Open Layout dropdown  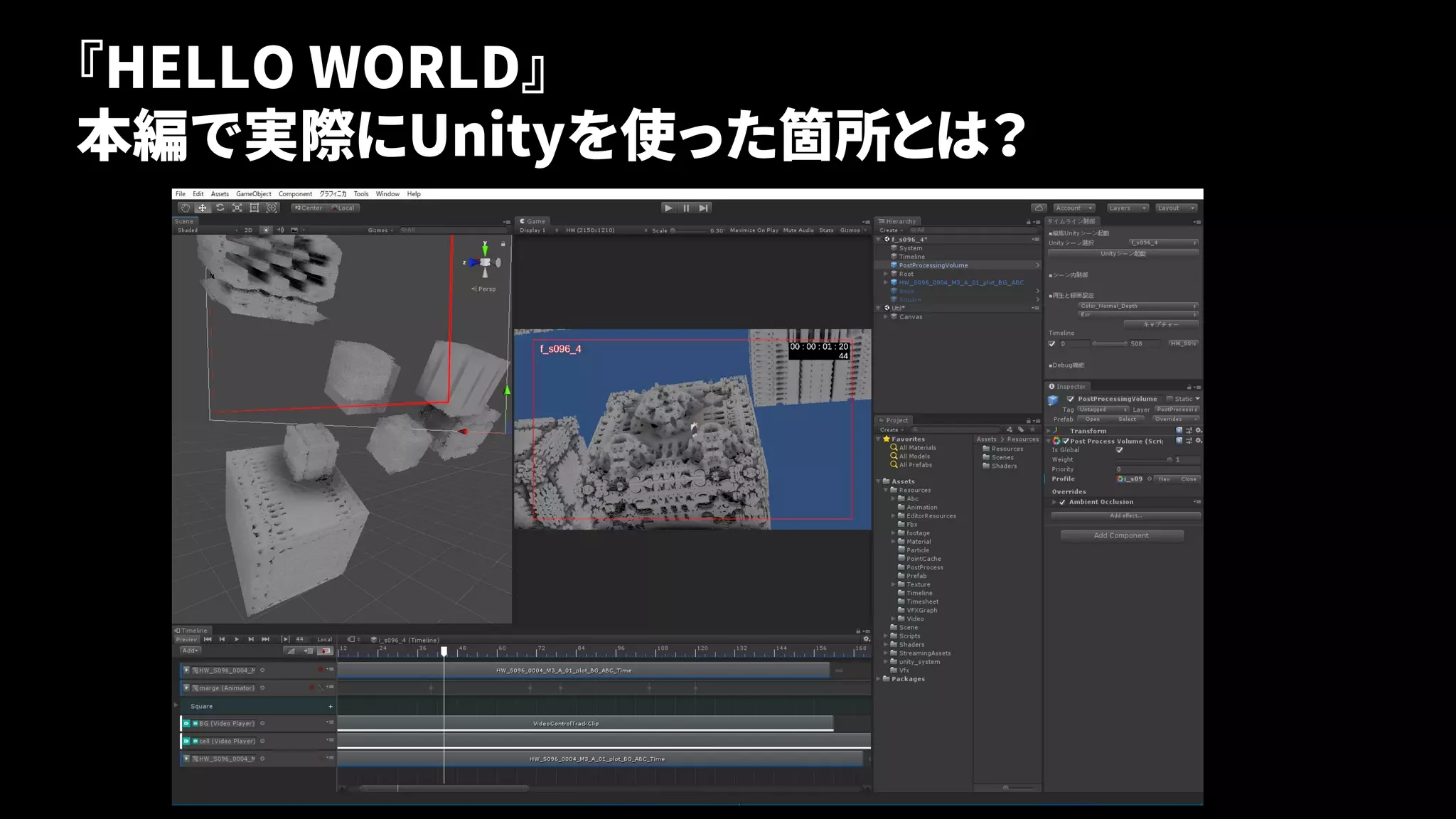pos(1176,208)
